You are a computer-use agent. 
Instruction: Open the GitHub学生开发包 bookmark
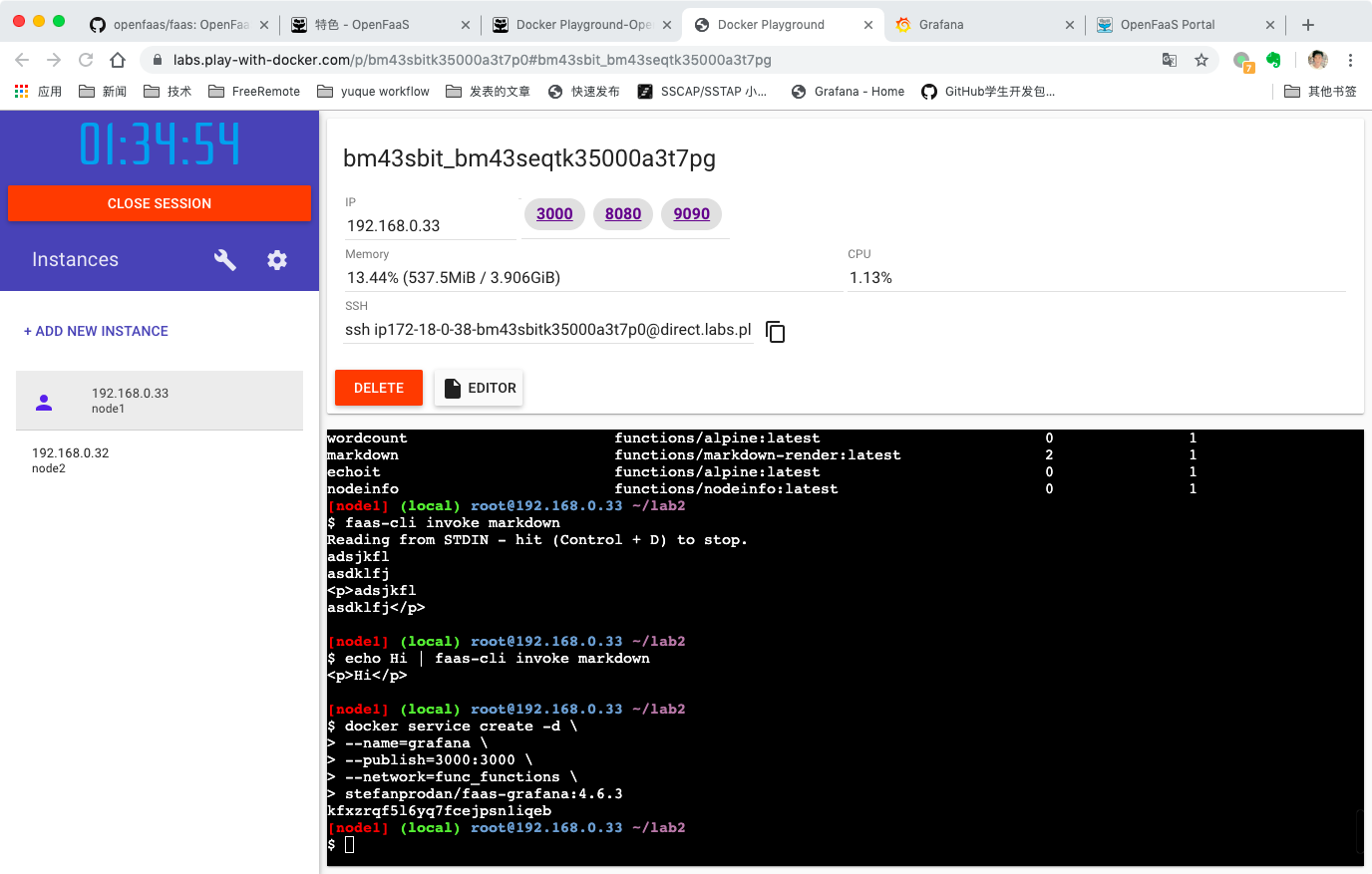tap(988, 91)
